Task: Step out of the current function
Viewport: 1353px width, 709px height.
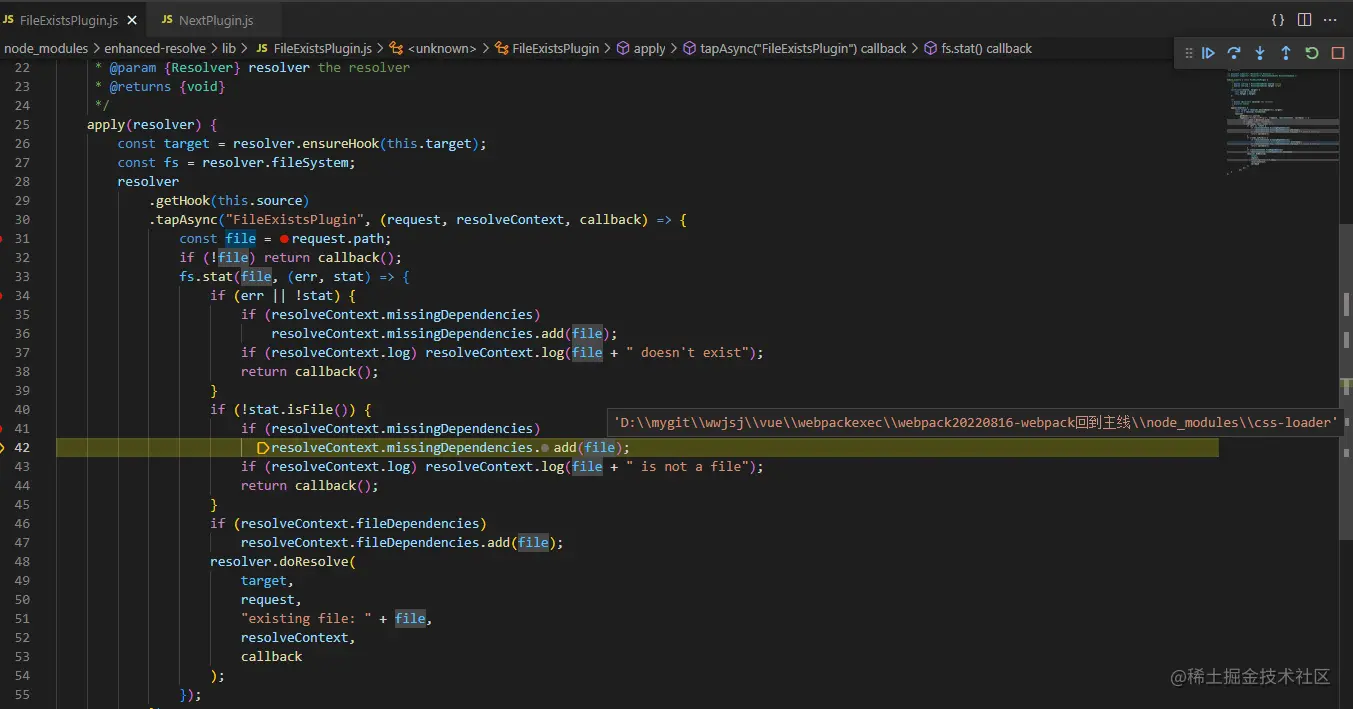Action: (x=1286, y=53)
